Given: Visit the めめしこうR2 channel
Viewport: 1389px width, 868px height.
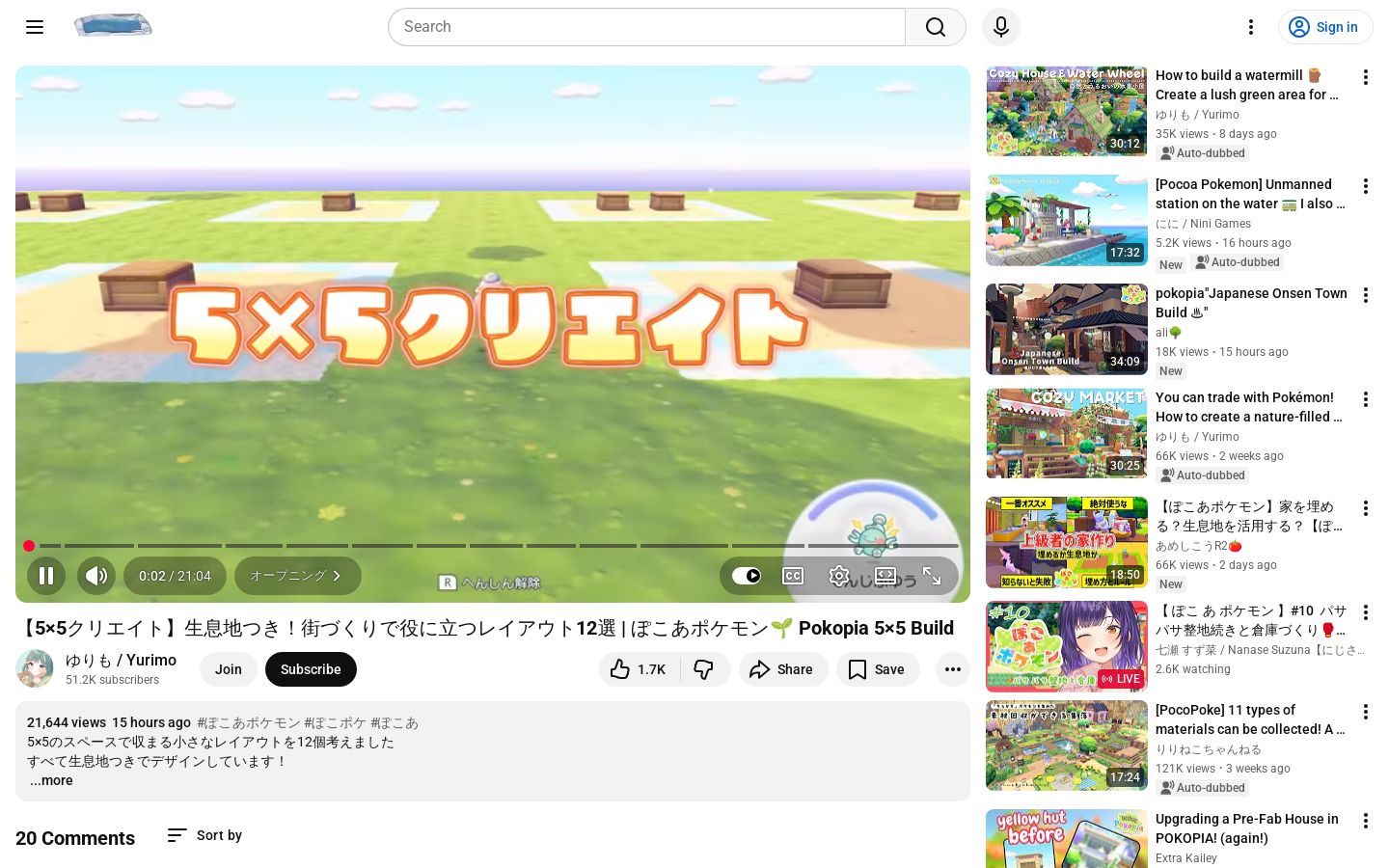Looking at the screenshot, I should tap(1198, 546).
